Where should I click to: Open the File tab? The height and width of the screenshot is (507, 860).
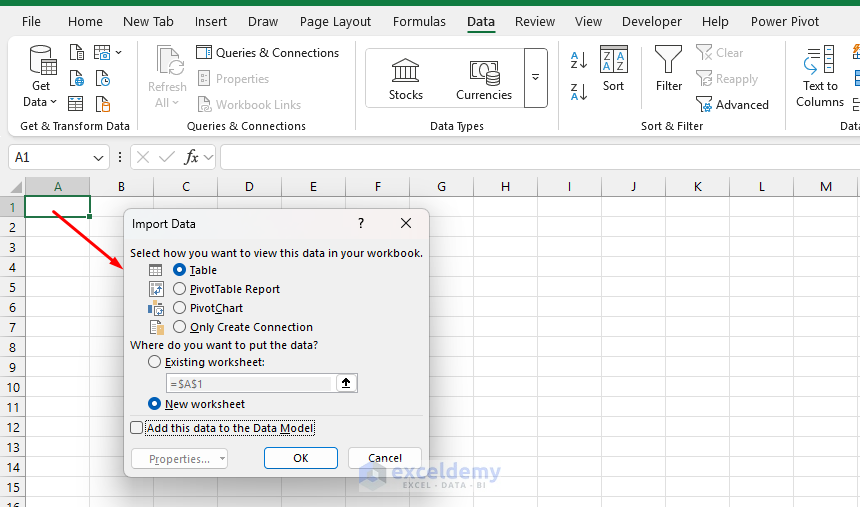[x=31, y=21]
